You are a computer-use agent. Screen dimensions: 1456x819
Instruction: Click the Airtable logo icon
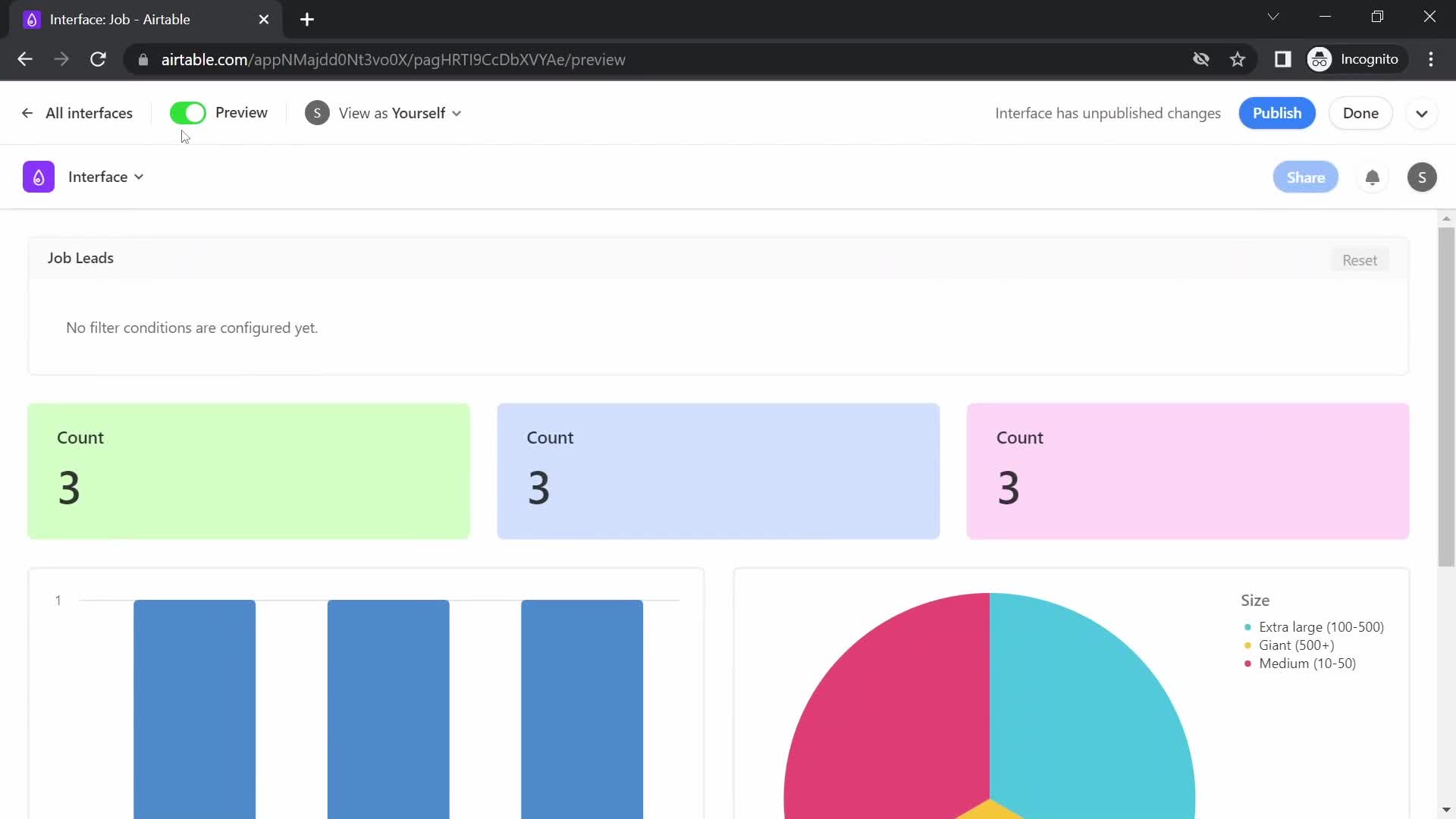[x=38, y=176]
